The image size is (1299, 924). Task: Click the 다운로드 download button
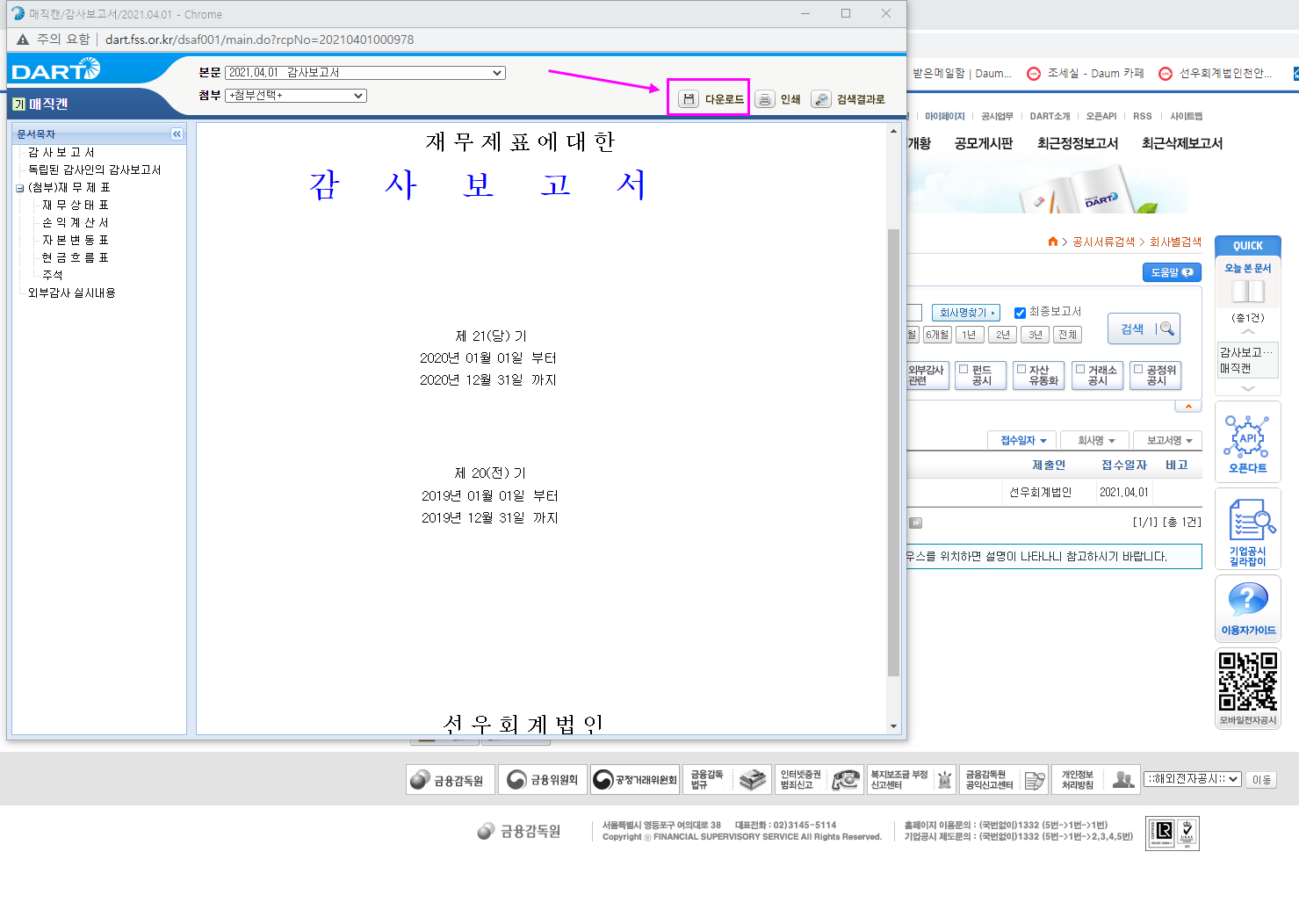click(x=711, y=99)
